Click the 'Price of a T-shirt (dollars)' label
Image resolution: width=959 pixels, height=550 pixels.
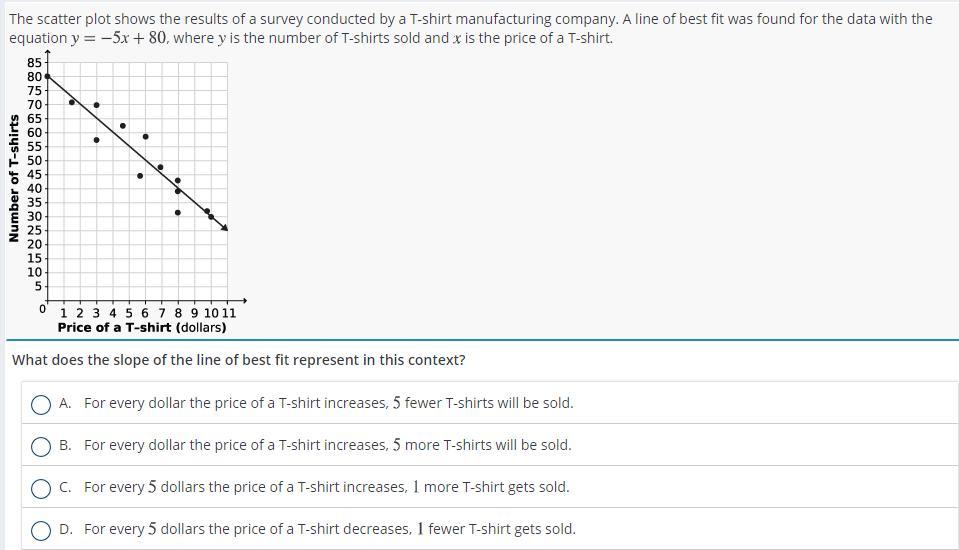[141, 327]
